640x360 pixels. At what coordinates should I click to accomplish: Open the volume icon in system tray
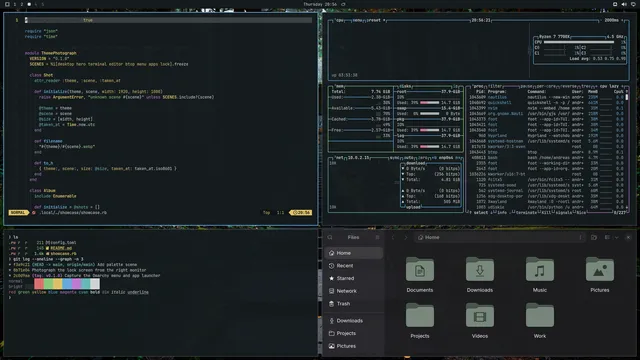624,4
